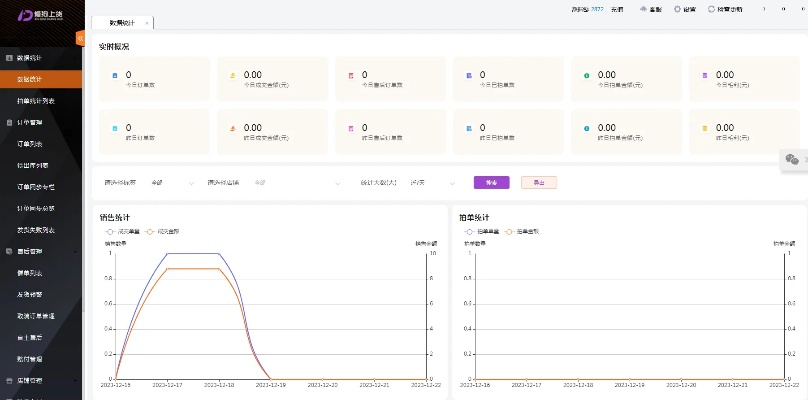
Task: Toggle blue 成交单量 series in sales chart legend
Action: pos(120,232)
